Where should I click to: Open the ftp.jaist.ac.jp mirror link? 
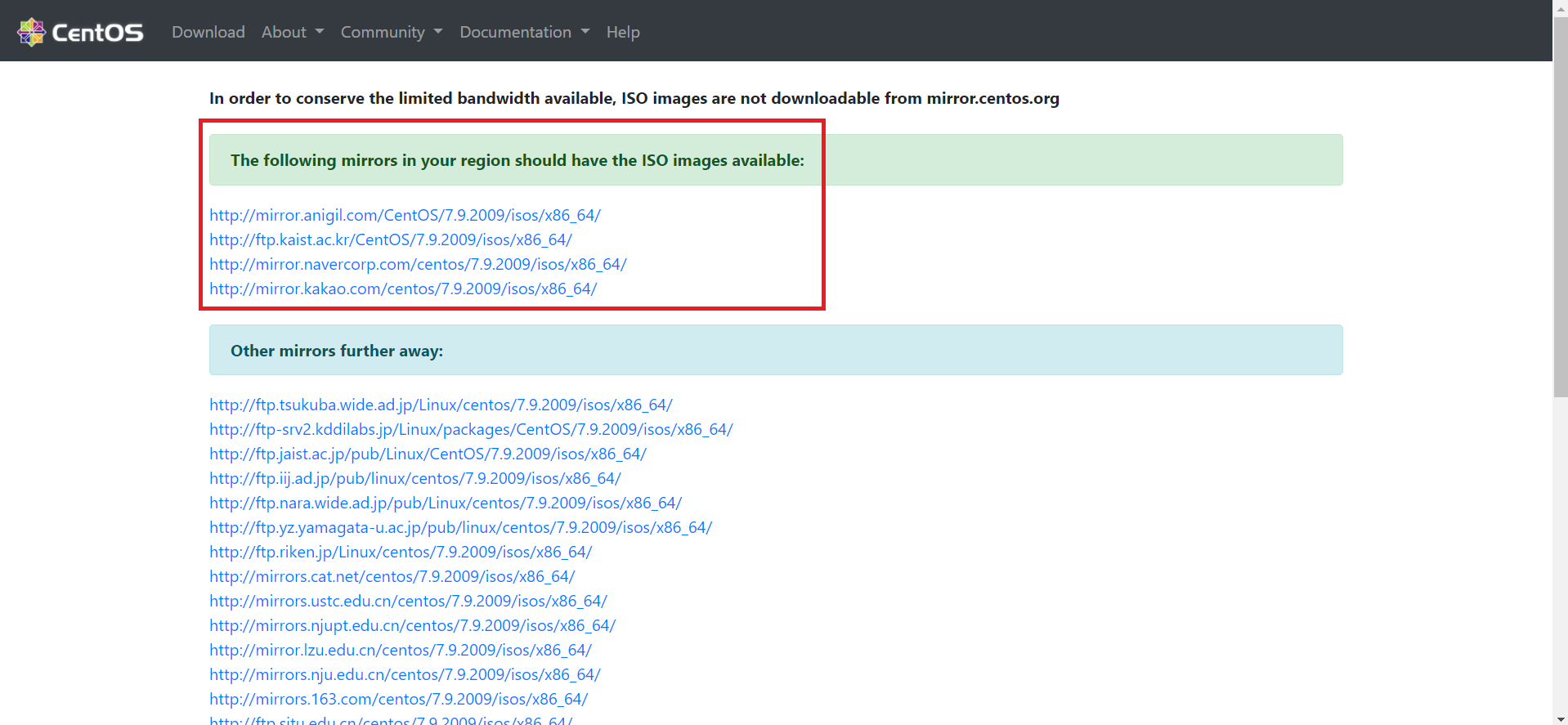pyautogui.click(x=428, y=454)
